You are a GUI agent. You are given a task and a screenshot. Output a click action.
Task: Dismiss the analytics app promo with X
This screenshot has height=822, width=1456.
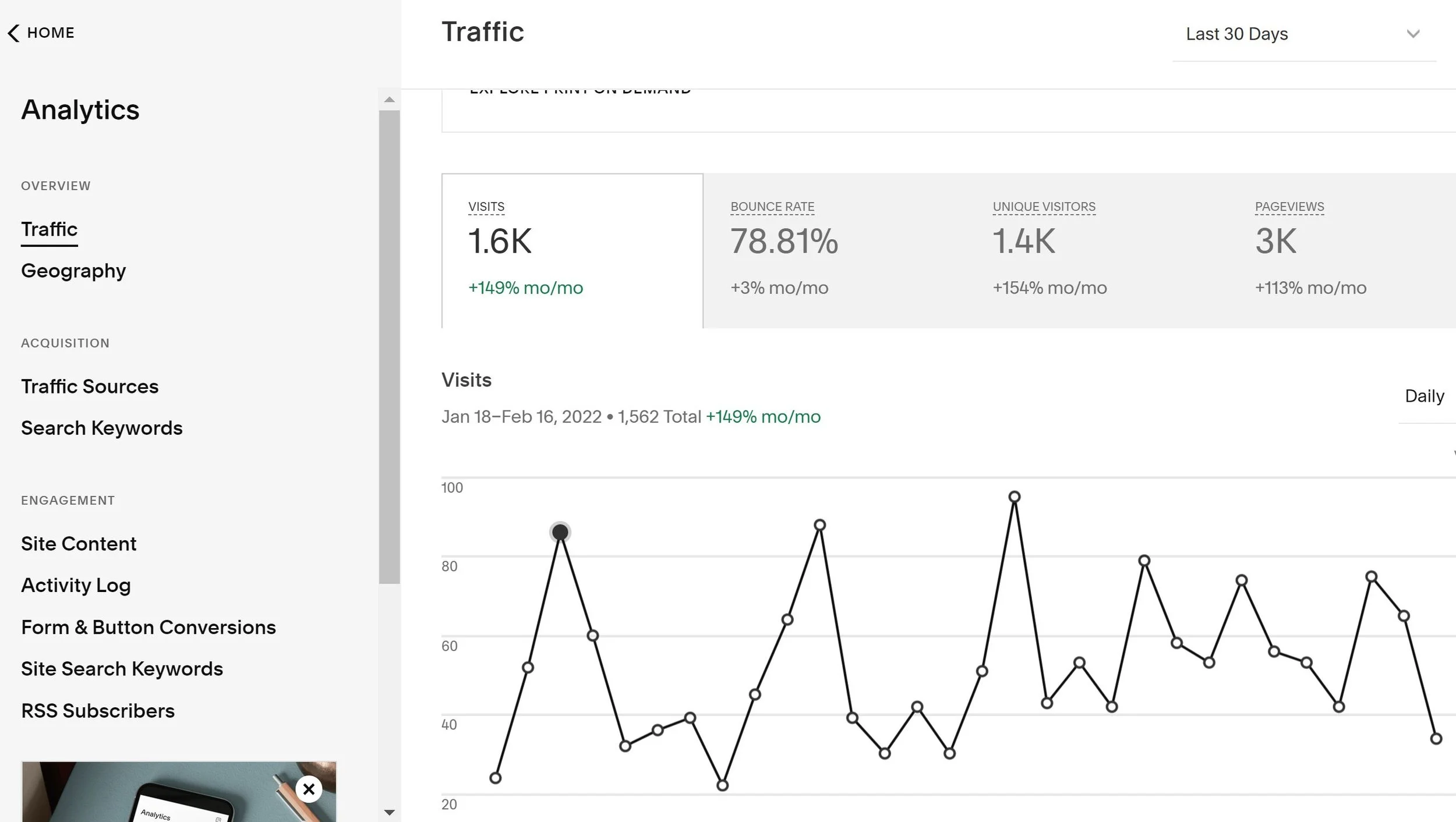(x=309, y=789)
